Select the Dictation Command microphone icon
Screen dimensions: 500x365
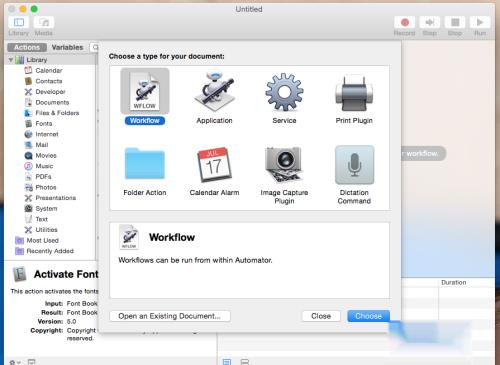[354, 165]
